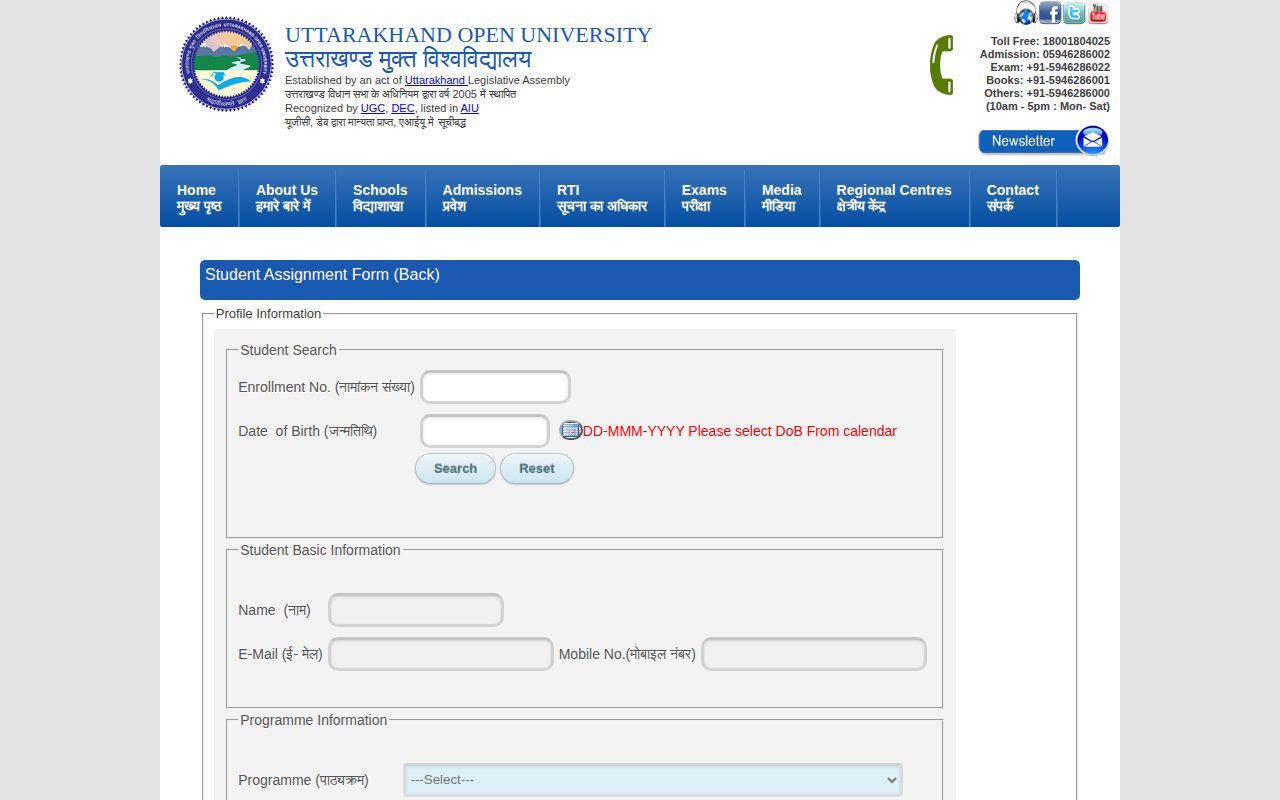
Task: Click the DD-MMM-YYYY red hint text
Action: click(740, 431)
